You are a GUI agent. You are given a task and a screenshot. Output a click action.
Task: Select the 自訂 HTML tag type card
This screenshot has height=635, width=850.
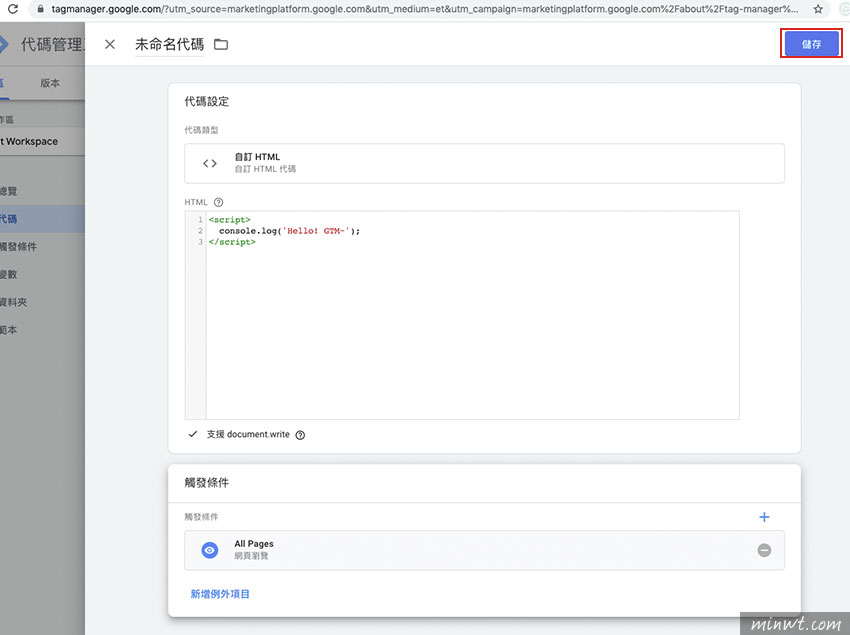coord(484,163)
